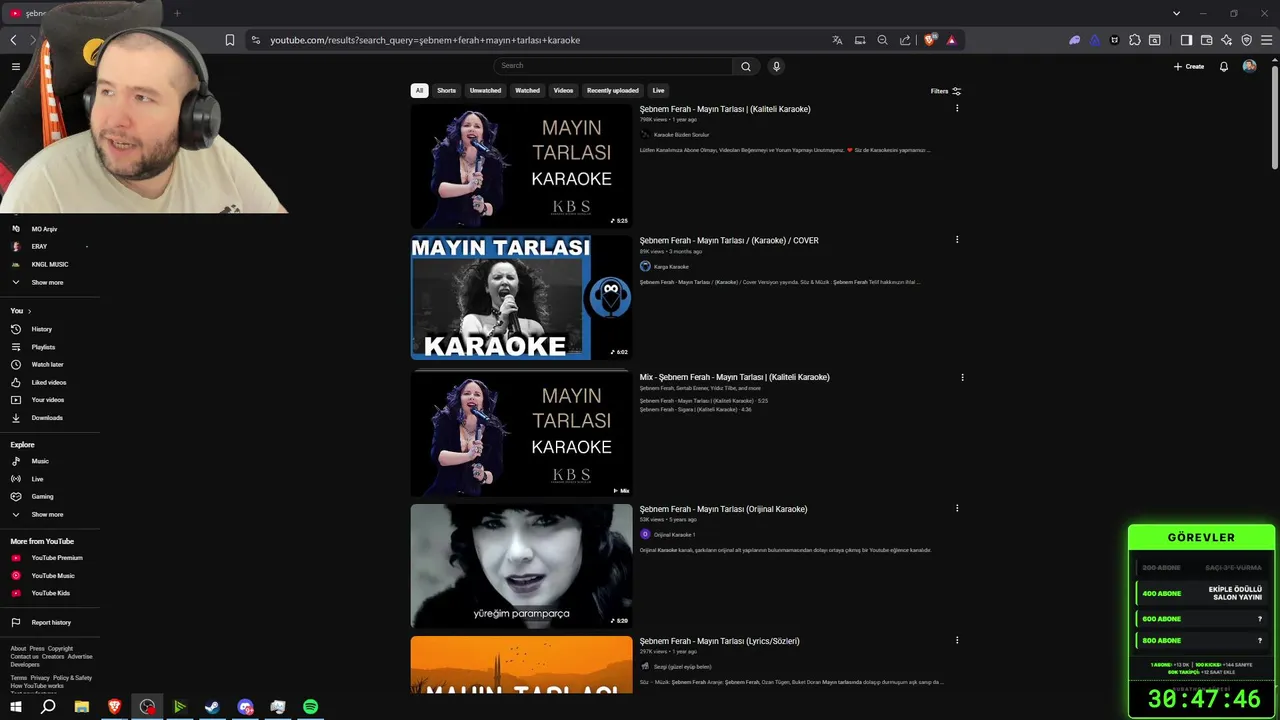Viewport: 1280px width, 720px height.
Task: Open the Karga Karaoke COVER thumbnail
Action: tap(521, 298)
